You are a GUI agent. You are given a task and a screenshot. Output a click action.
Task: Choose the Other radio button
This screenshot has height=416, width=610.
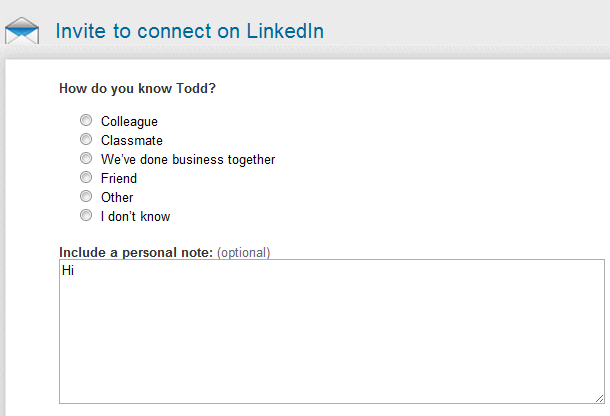(x=86, y=197)
